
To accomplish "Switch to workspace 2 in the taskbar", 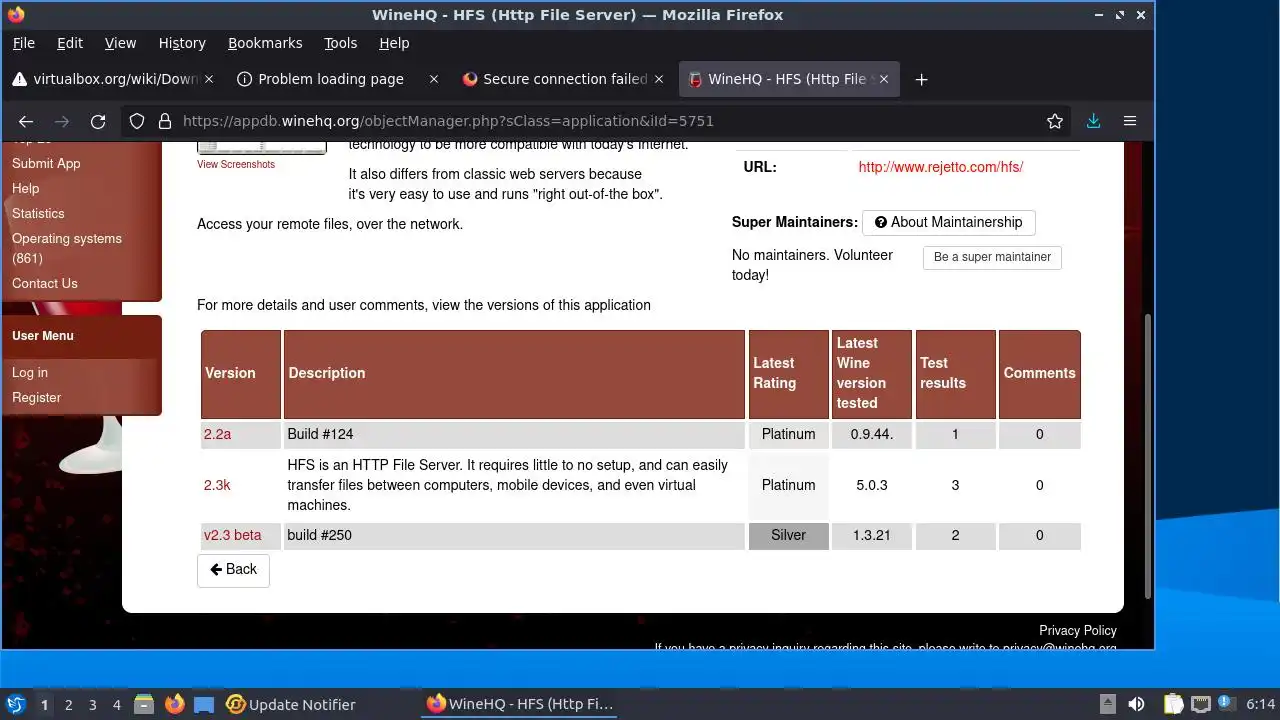I will pyautogui.click(x=68, y=704).
